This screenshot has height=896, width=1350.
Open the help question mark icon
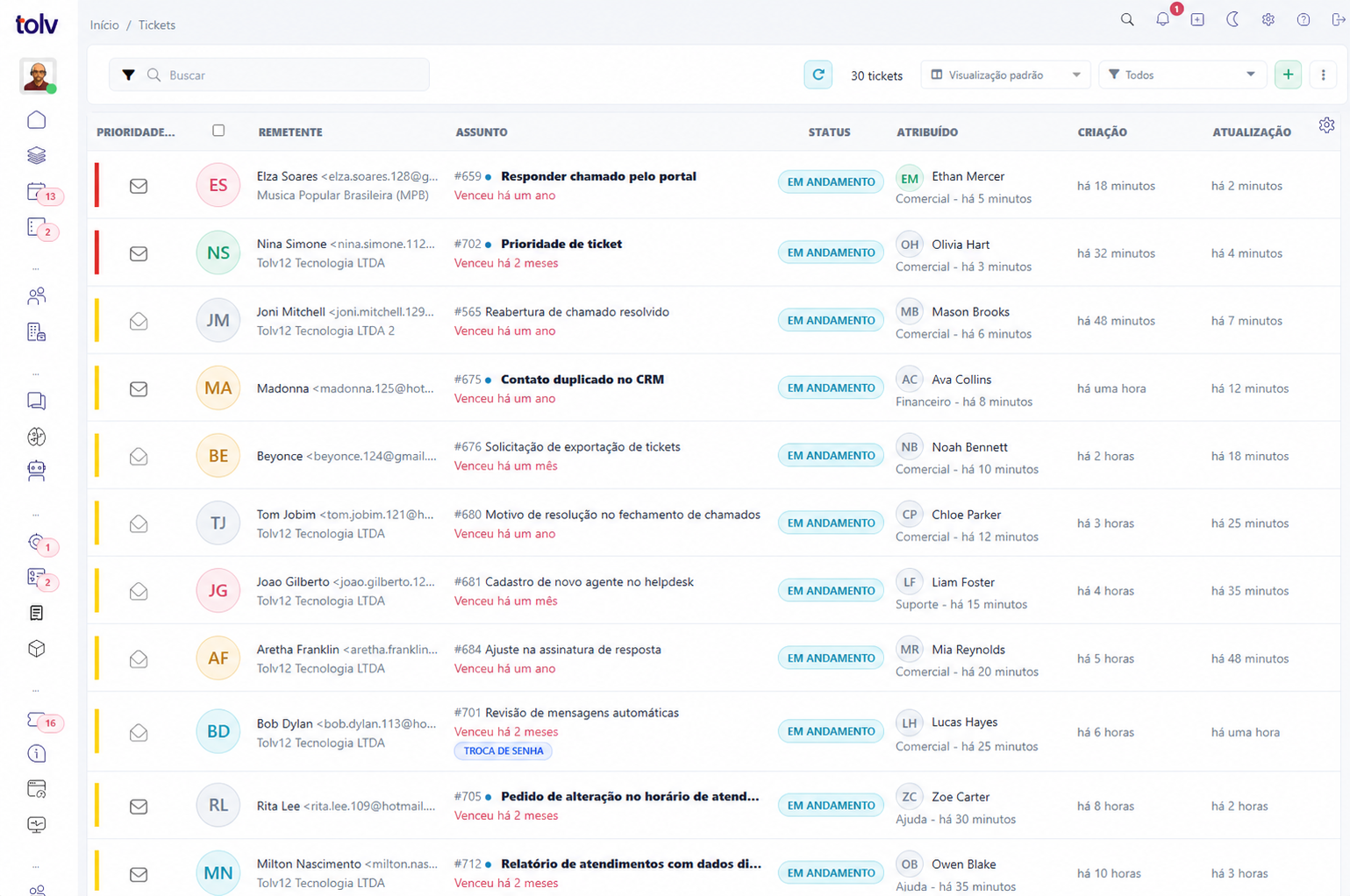tap(1304, 20)
